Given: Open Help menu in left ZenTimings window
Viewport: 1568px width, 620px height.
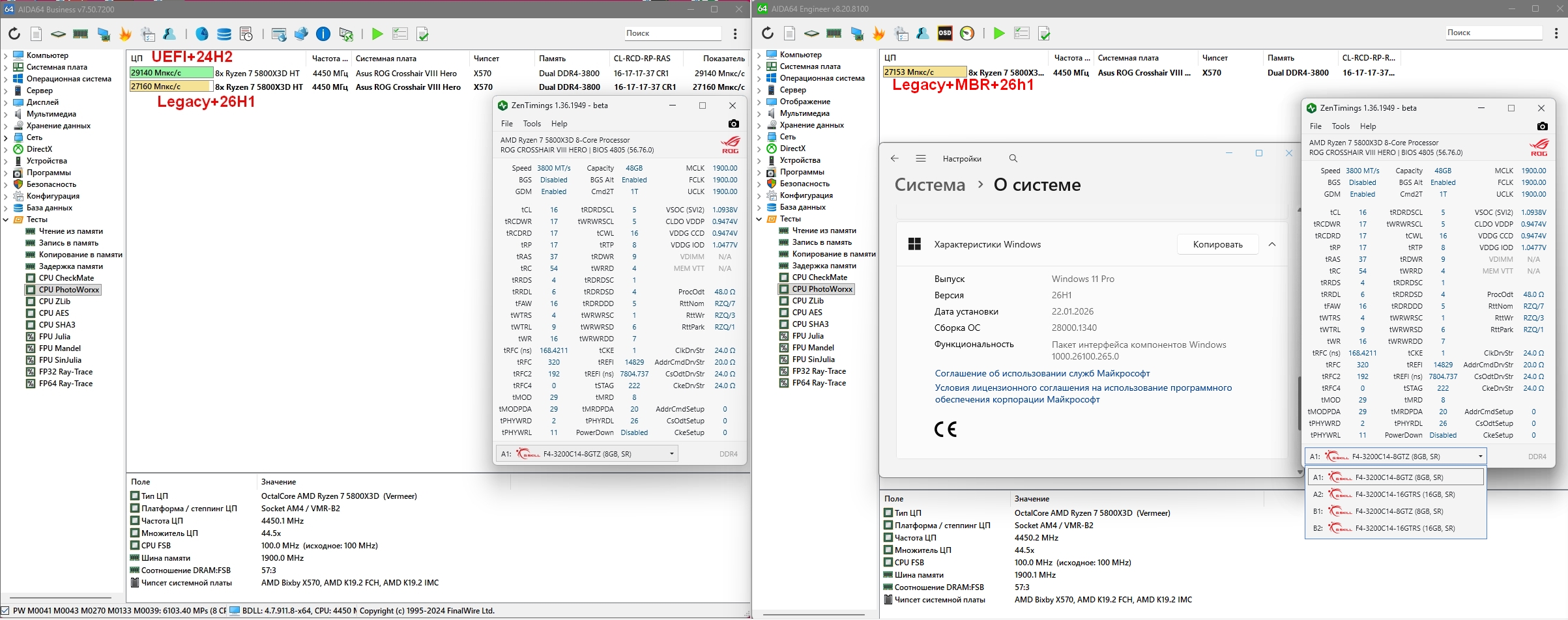Looking at the screenshot, I should (x=559, y=124).
